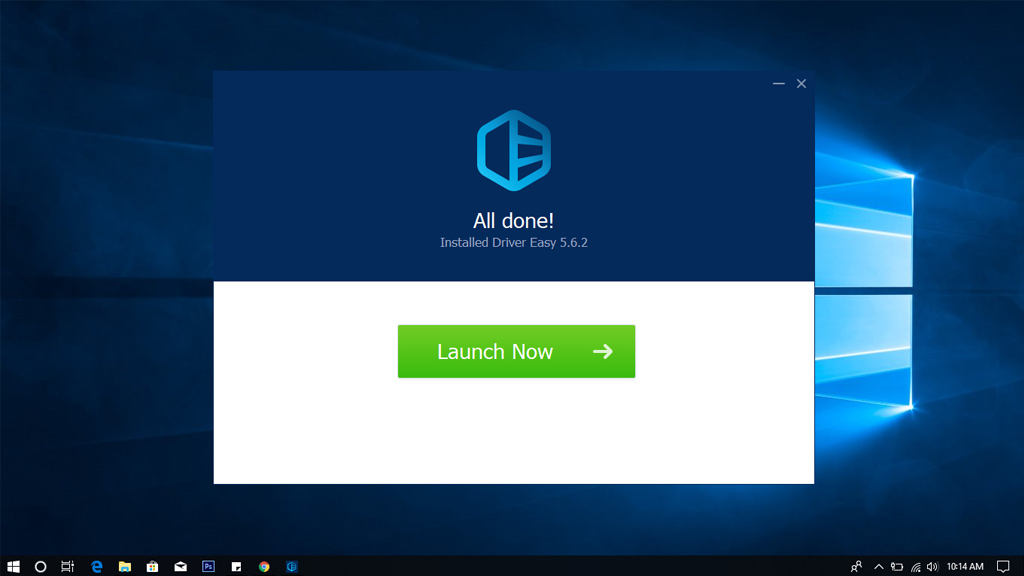Viewport: 1024px width, 576px height.
Task: Select Driver Easy icon in taskbar
Action: [x=292, y=566]
